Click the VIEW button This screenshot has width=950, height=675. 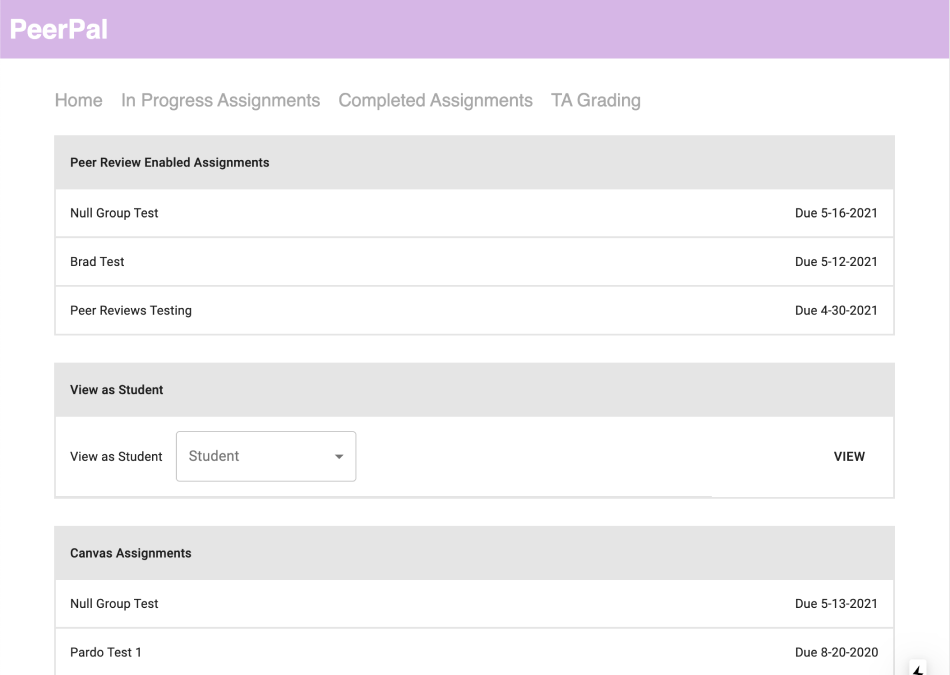click(849, 456)
